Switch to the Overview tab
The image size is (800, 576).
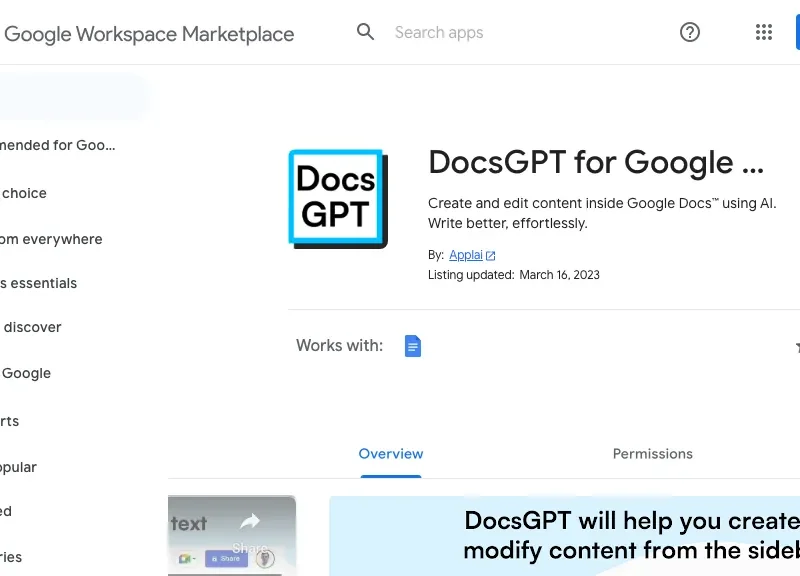[391, 454]
